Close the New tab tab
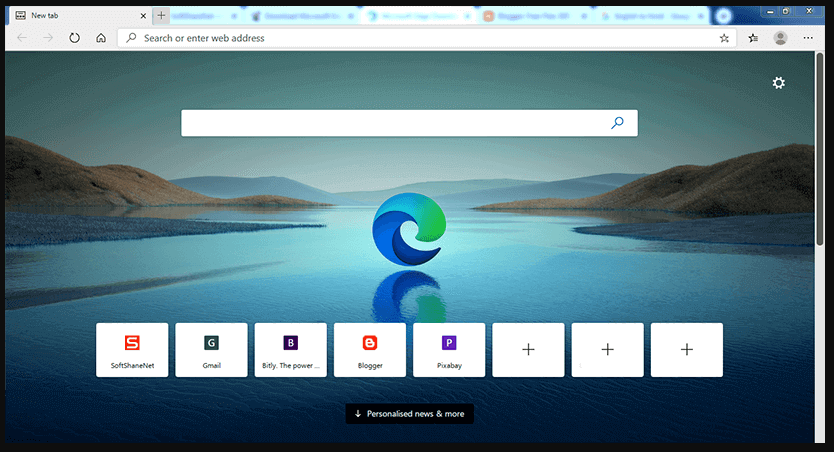Image resolution: width=834 pixels, height=452 pixels. pyautogui.click(x=143, y=16)
